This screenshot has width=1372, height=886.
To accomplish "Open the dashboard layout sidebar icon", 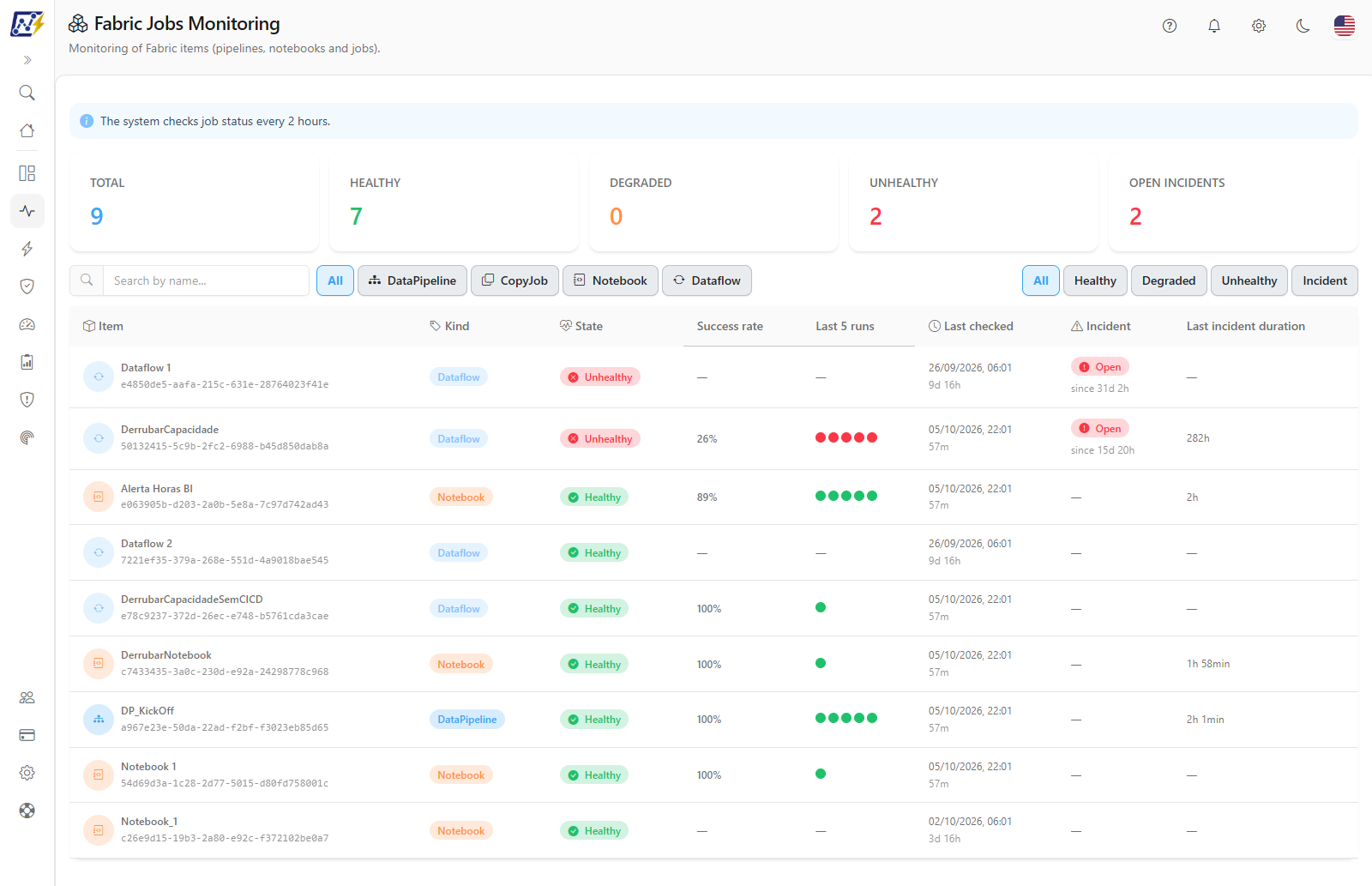I will [x=27, y=173].
